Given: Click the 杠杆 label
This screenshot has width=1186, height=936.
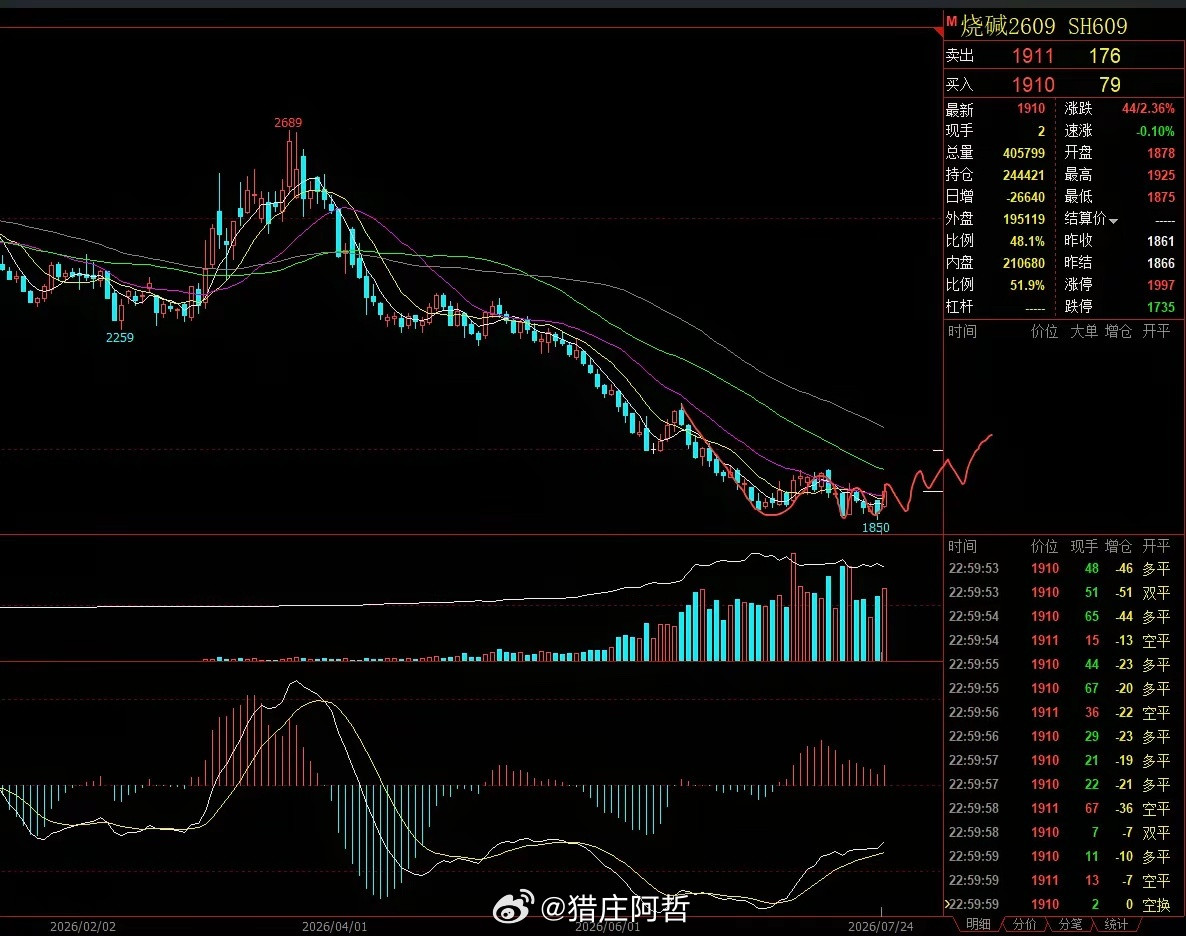Looking at the screenshot, I should (x=959, y=306).
